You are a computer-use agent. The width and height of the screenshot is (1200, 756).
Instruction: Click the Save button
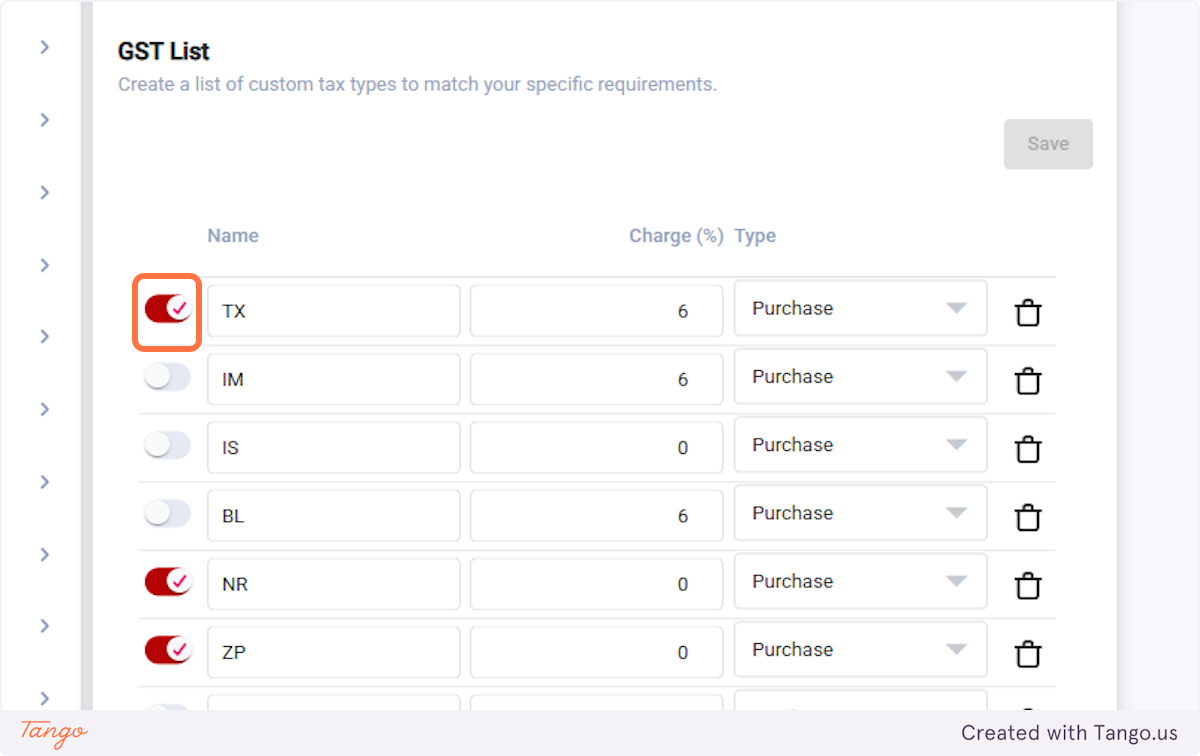click(1048, 144)
